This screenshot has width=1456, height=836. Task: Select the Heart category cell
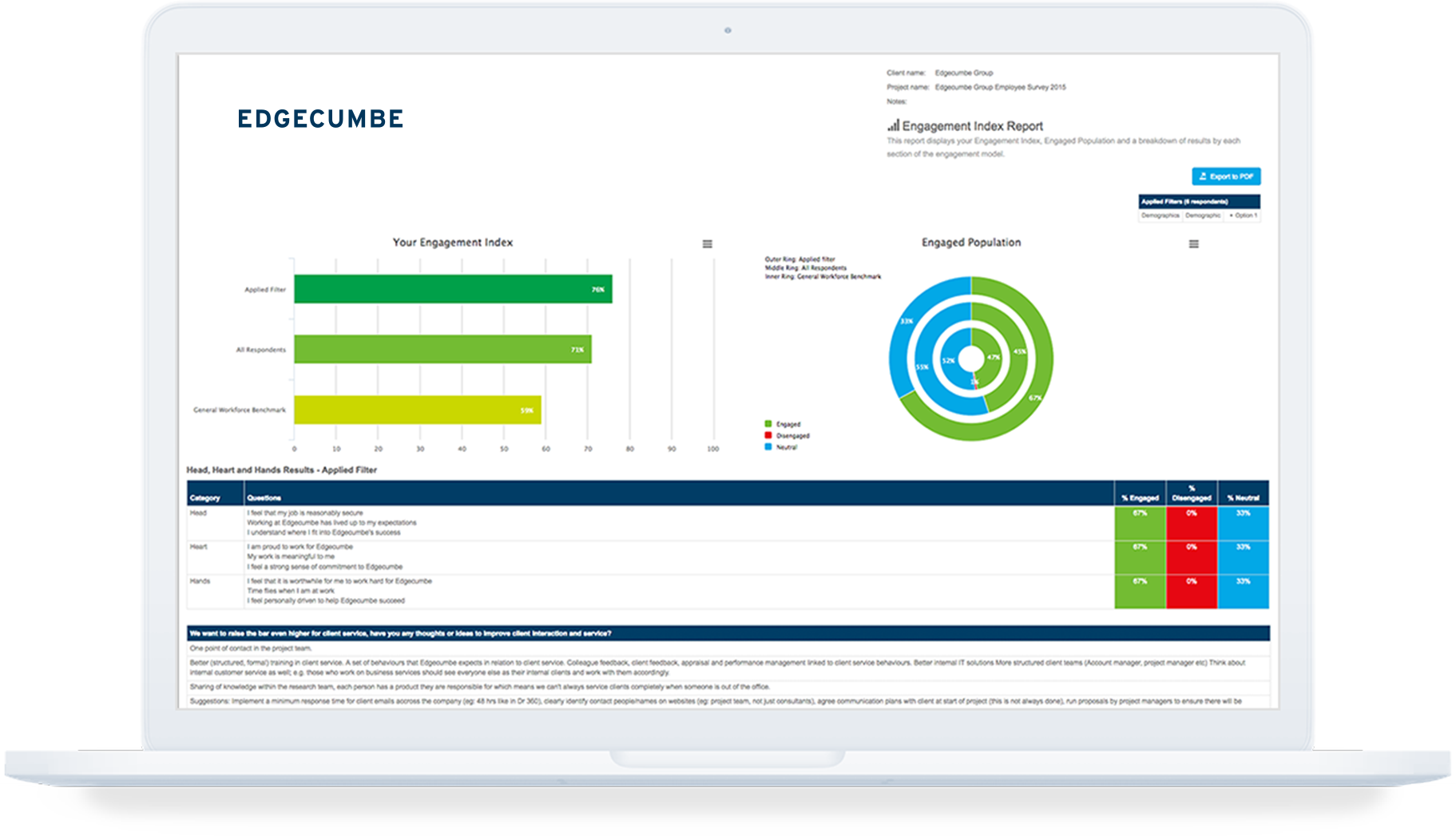[215, 557]
